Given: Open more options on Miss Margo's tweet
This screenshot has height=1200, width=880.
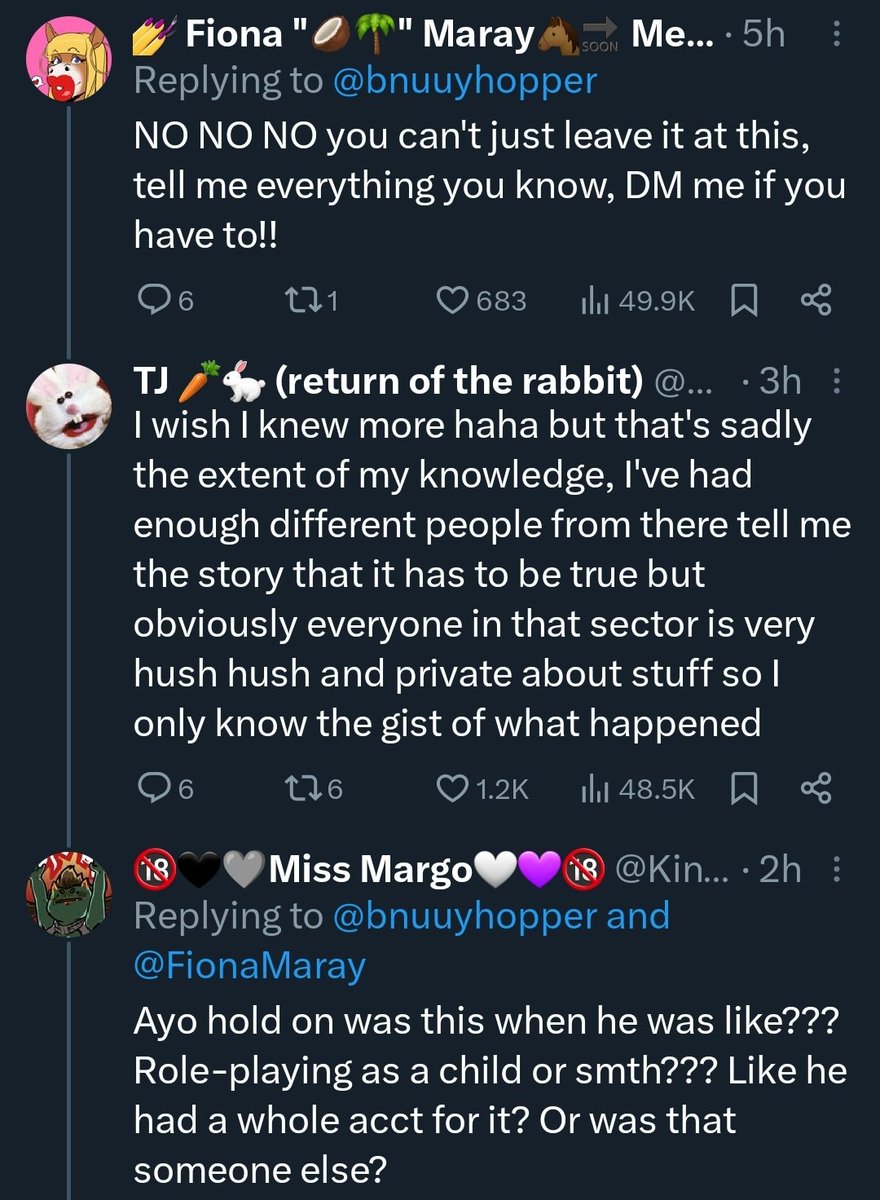Looking at the screenshot, I should click(x=836, y=871).
